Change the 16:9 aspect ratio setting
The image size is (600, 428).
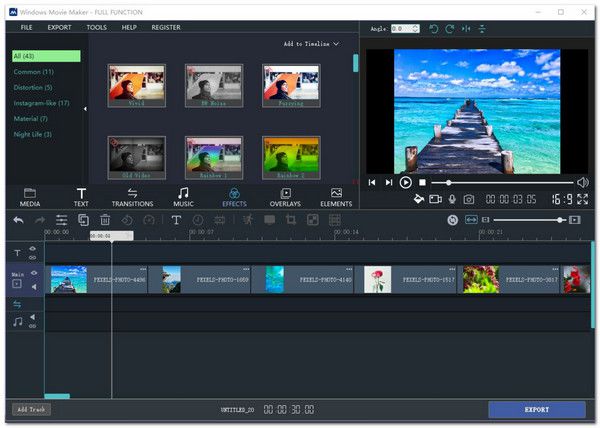562,199
